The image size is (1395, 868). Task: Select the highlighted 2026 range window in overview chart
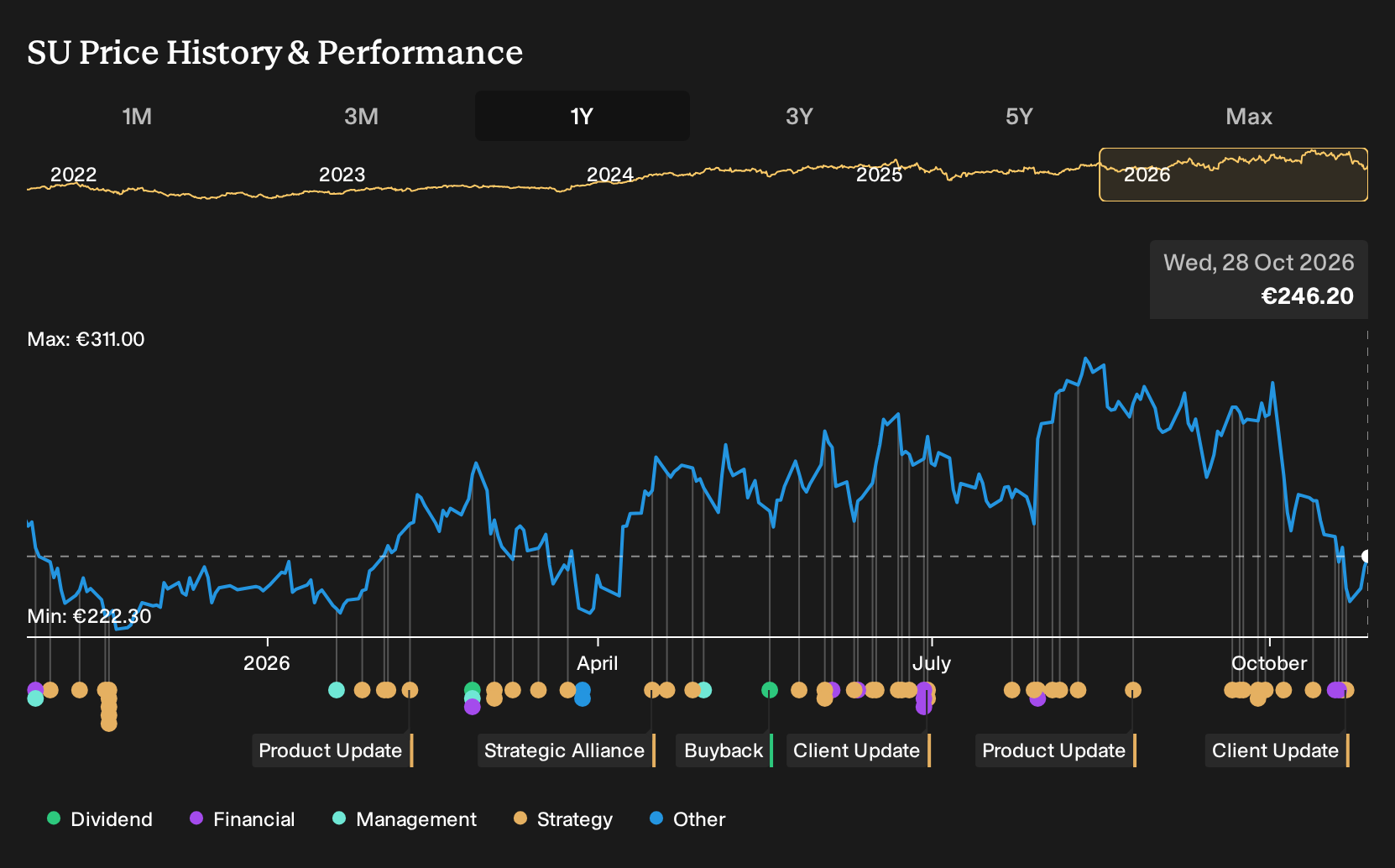1233,175
